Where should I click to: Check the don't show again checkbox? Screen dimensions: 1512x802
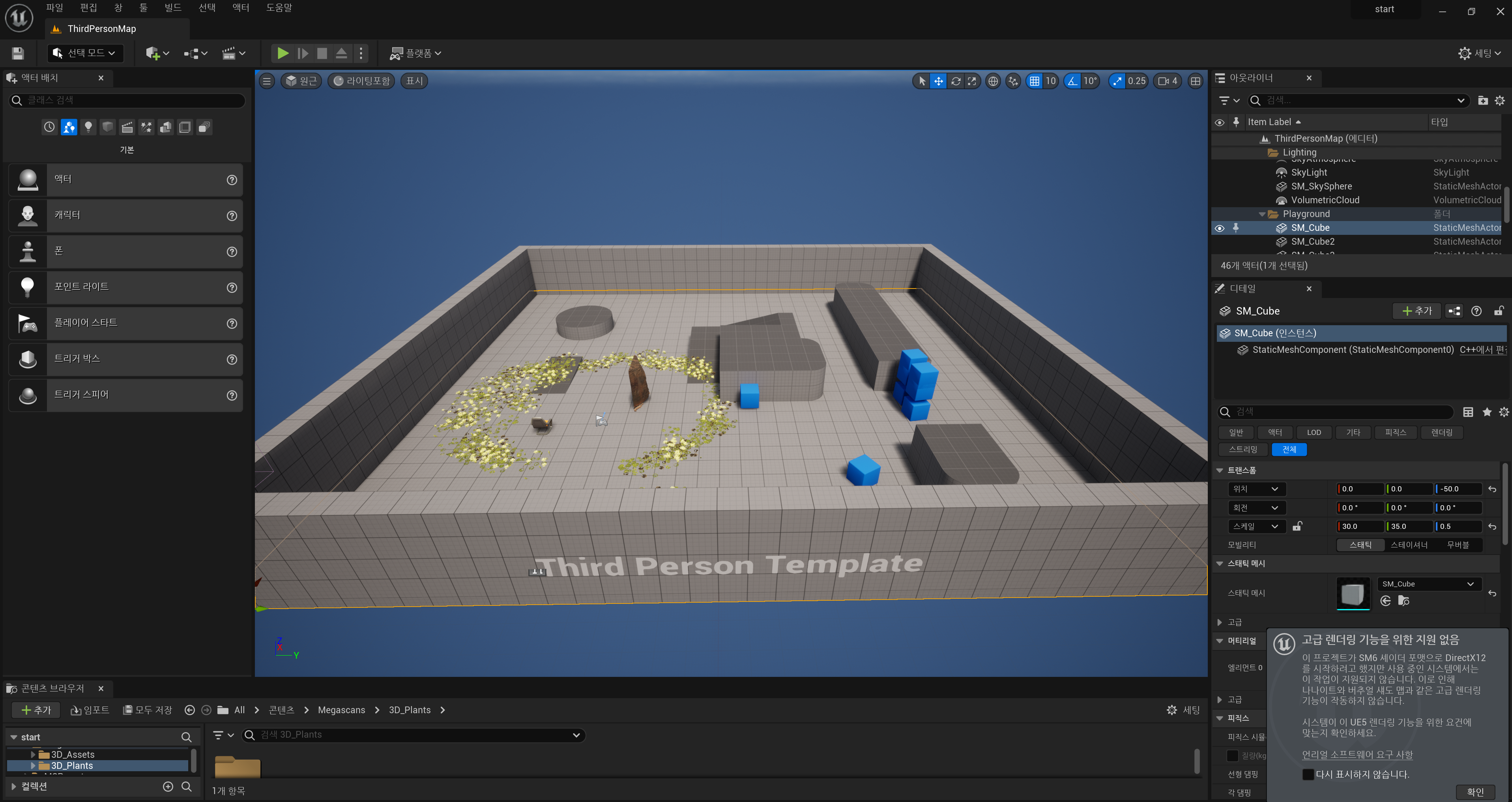[x=1308, y=774]
